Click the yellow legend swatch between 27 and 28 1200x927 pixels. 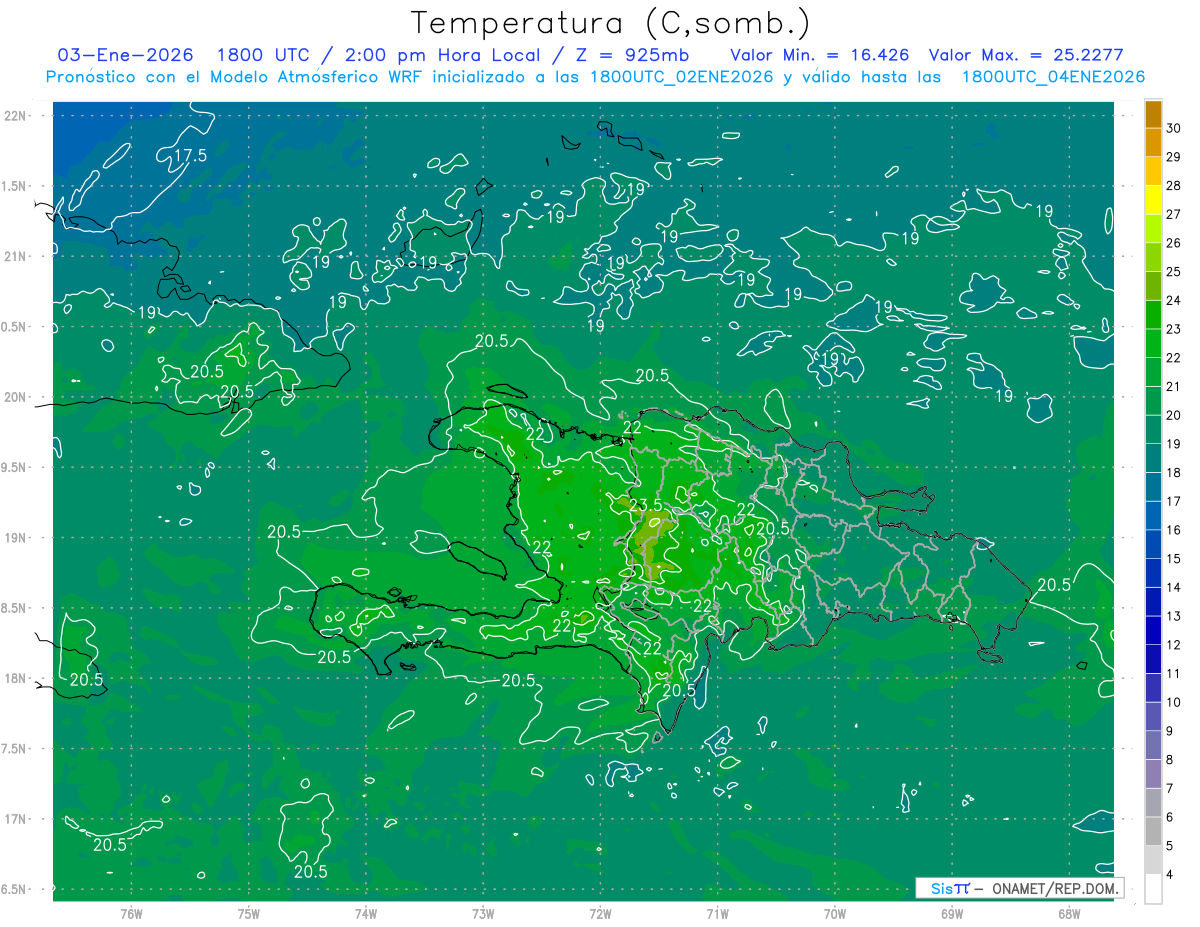tap(1153, 200)
